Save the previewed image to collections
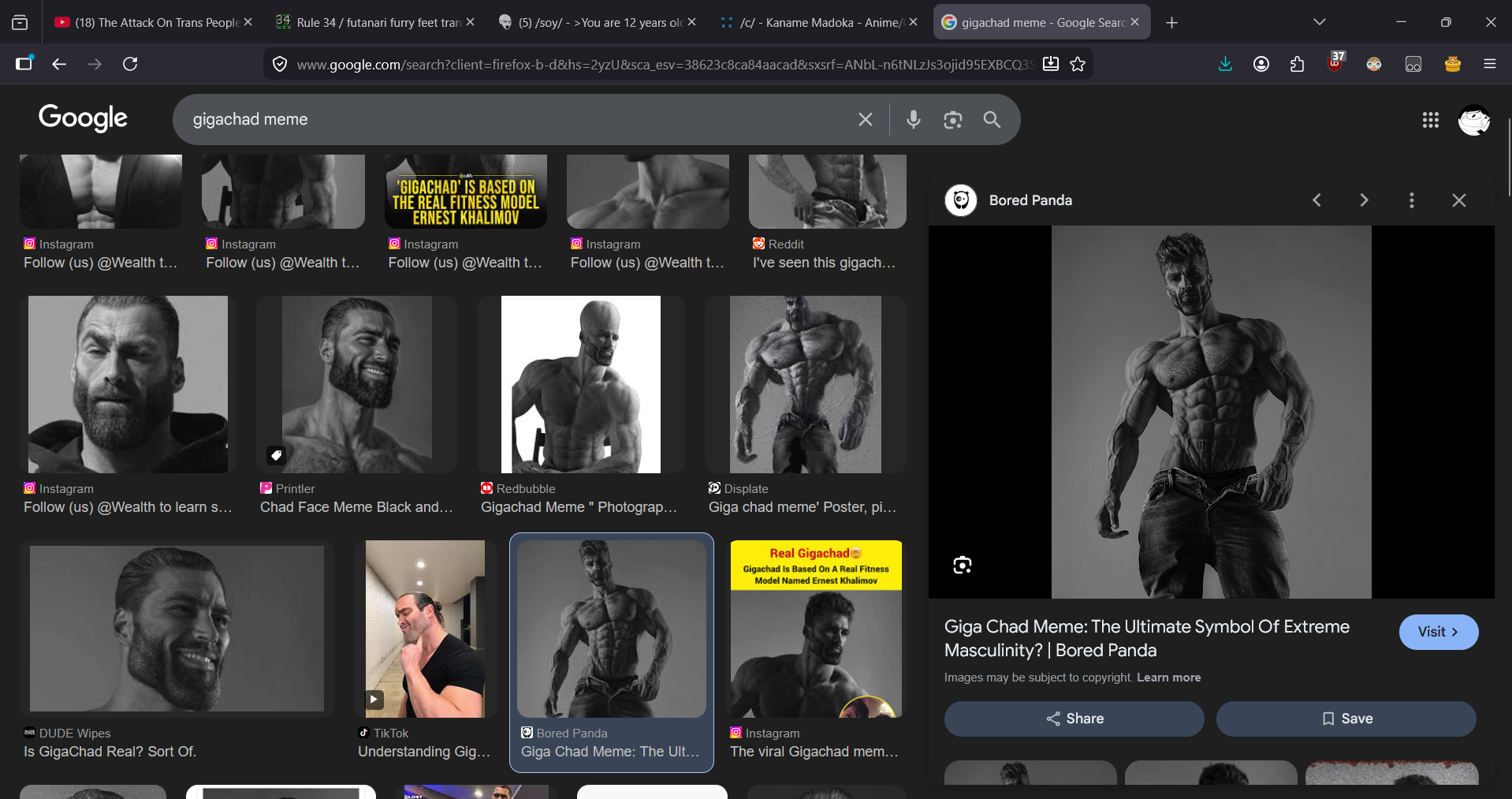1512x799 pixels. coord(1346,719)
